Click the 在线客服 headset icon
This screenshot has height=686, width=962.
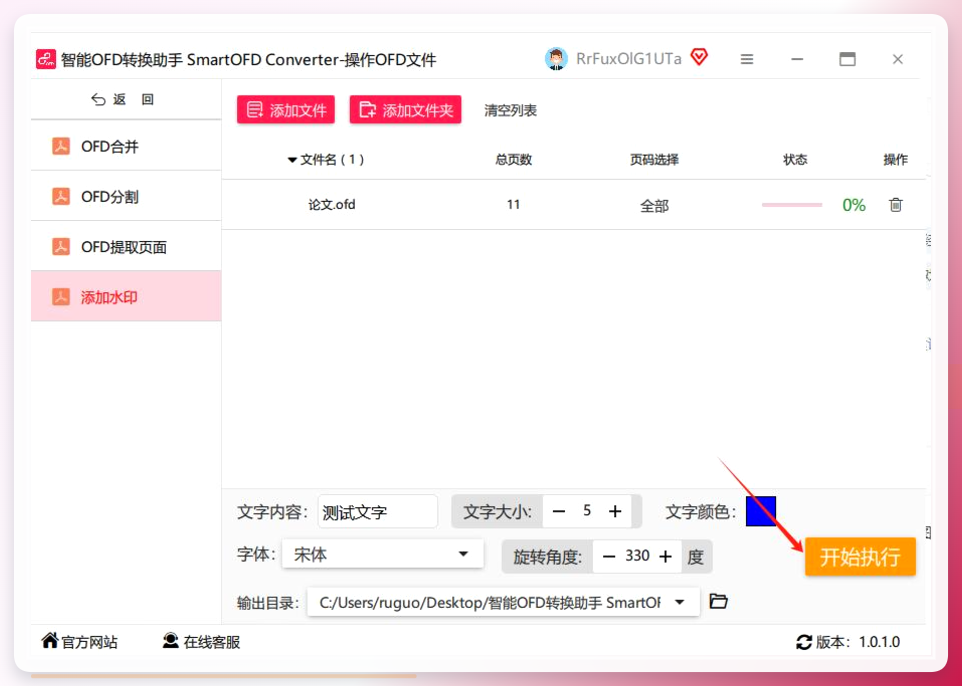(171, 641)
